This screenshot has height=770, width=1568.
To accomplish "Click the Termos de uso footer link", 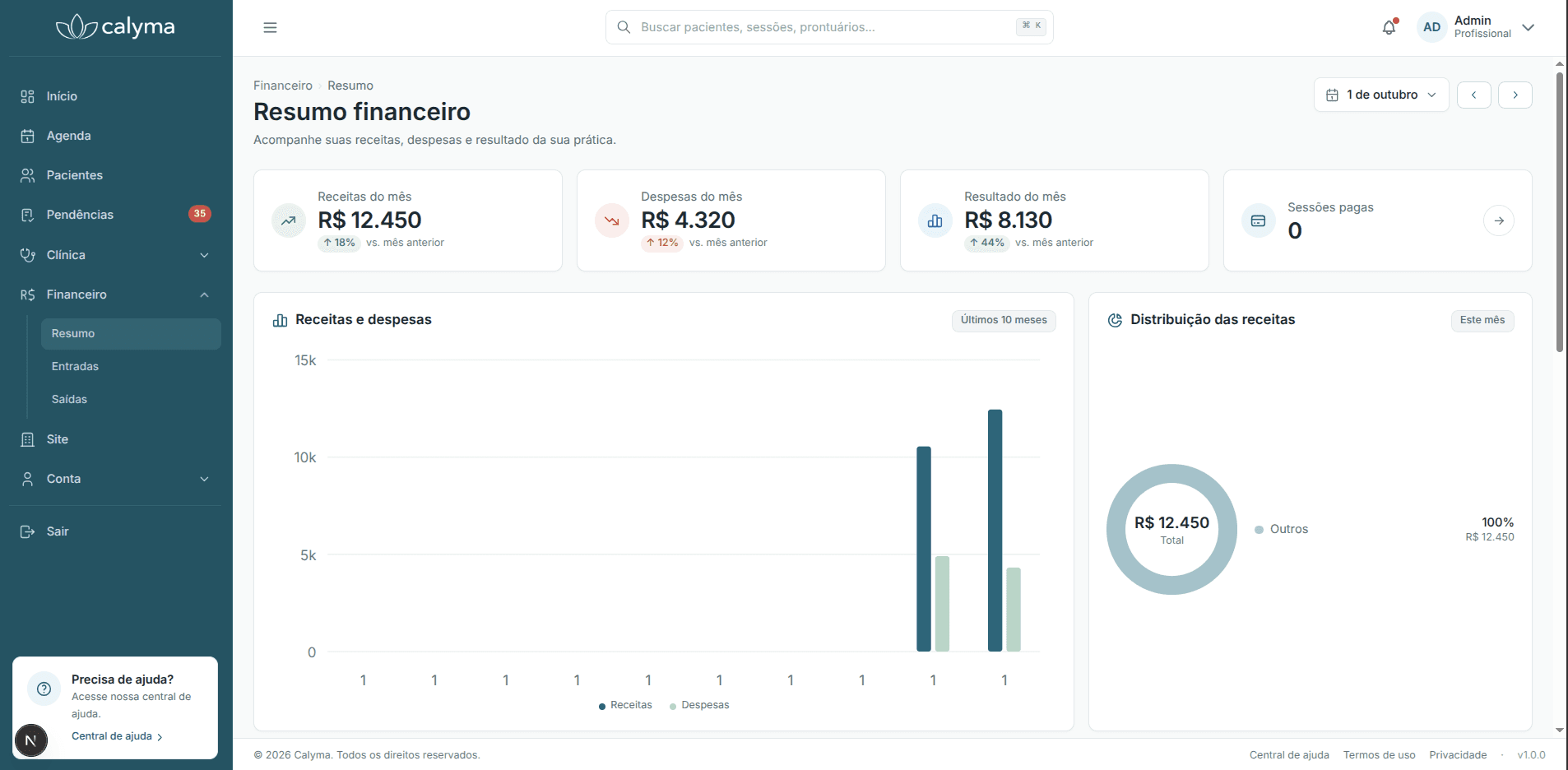I will [x=1380, y=755].
